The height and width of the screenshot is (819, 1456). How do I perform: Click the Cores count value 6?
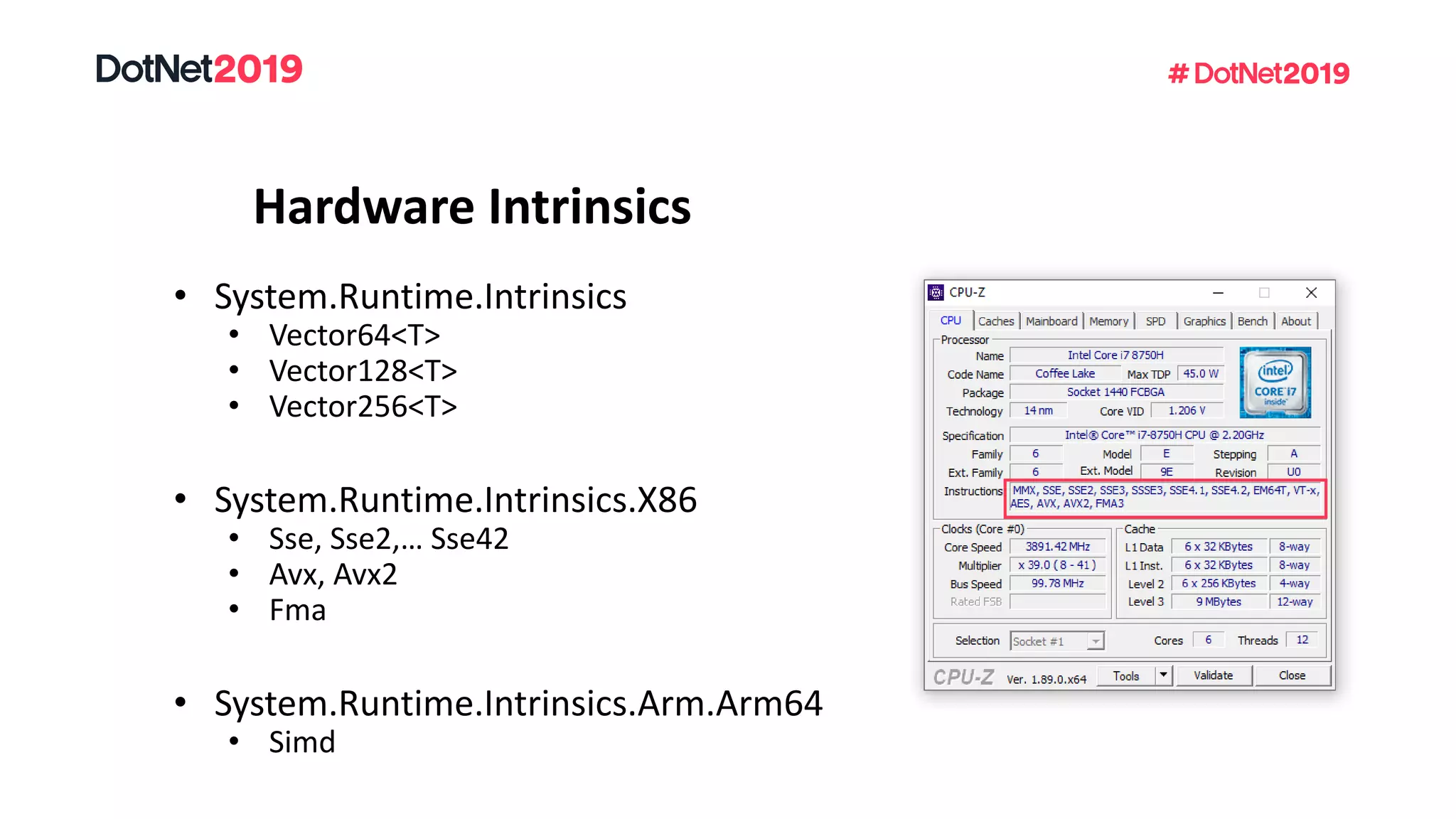(x=1208, y=640)
